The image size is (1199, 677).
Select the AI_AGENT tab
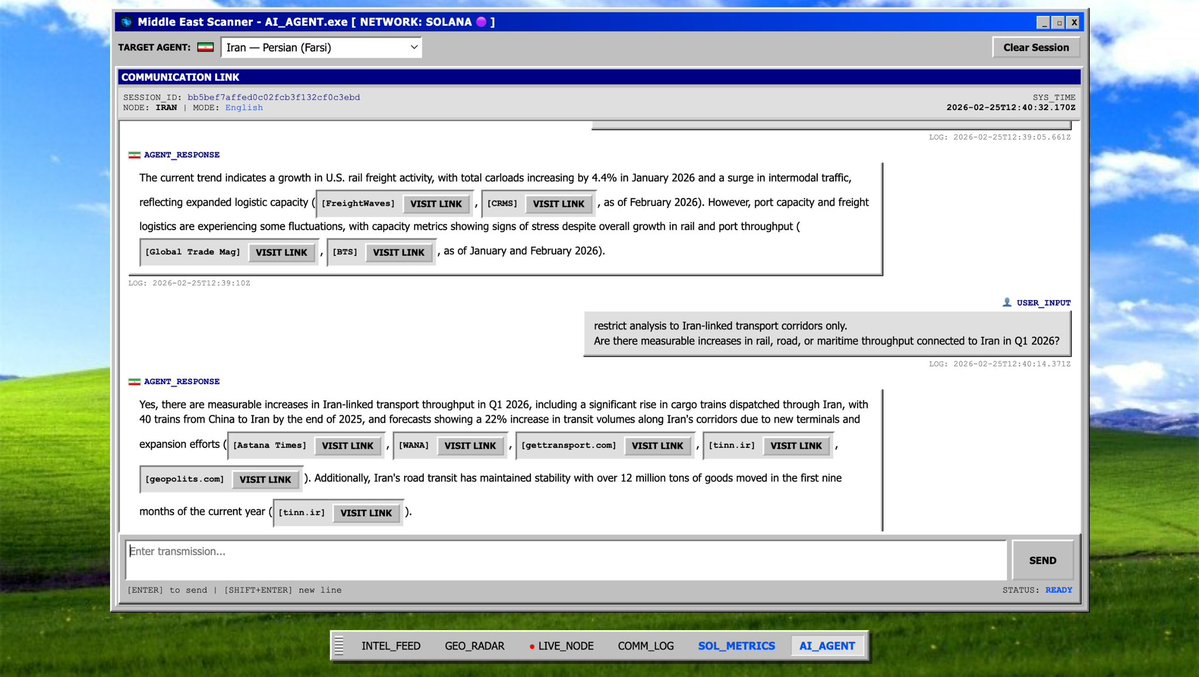point(827,646)
